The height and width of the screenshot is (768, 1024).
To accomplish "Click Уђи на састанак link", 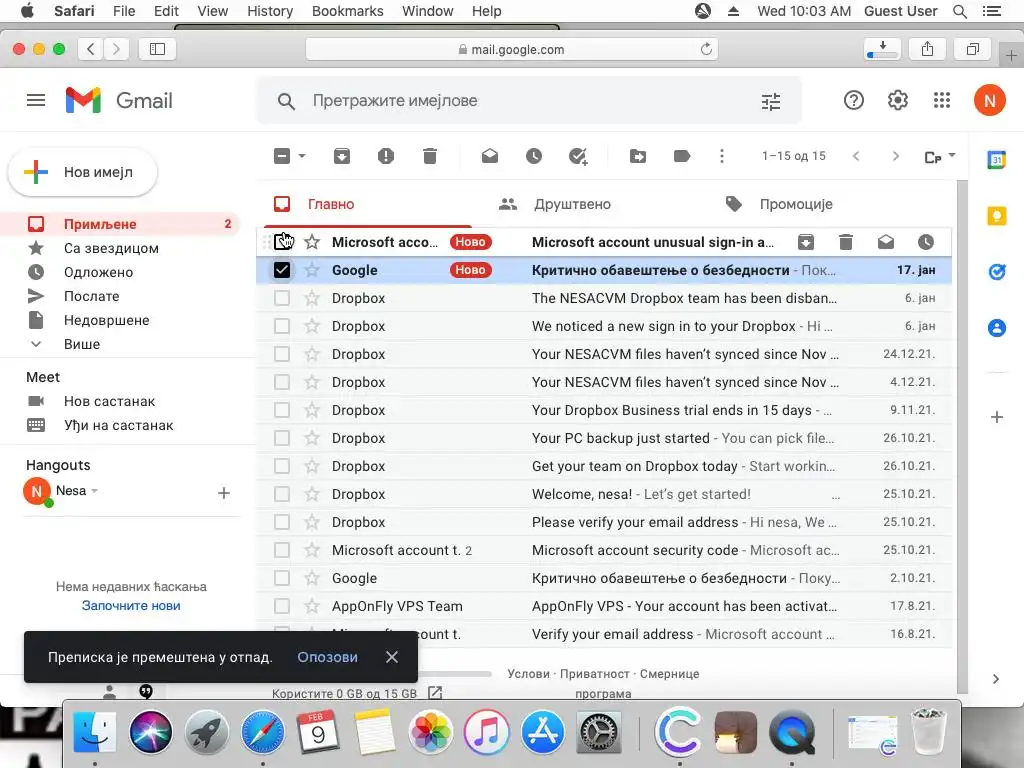I will (118, 425).
